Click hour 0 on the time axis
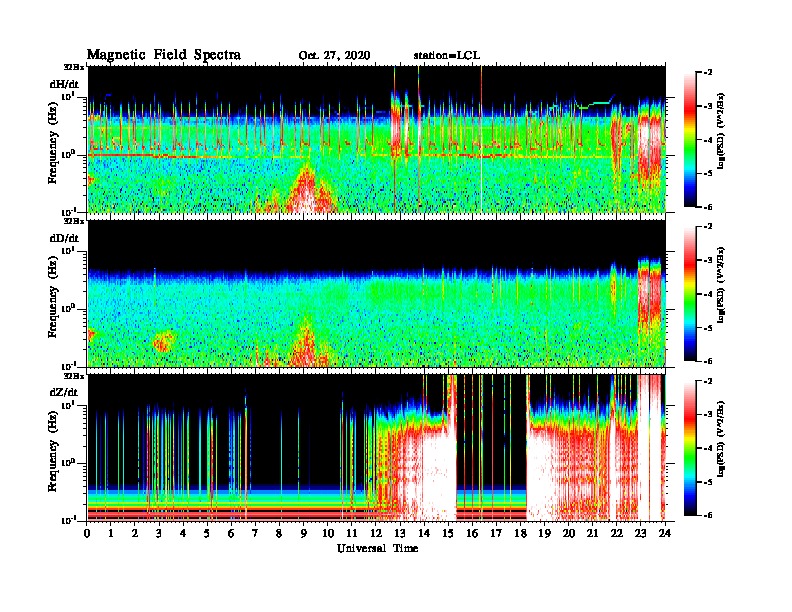Screen dimensions: 792x612 click(87, 533)
